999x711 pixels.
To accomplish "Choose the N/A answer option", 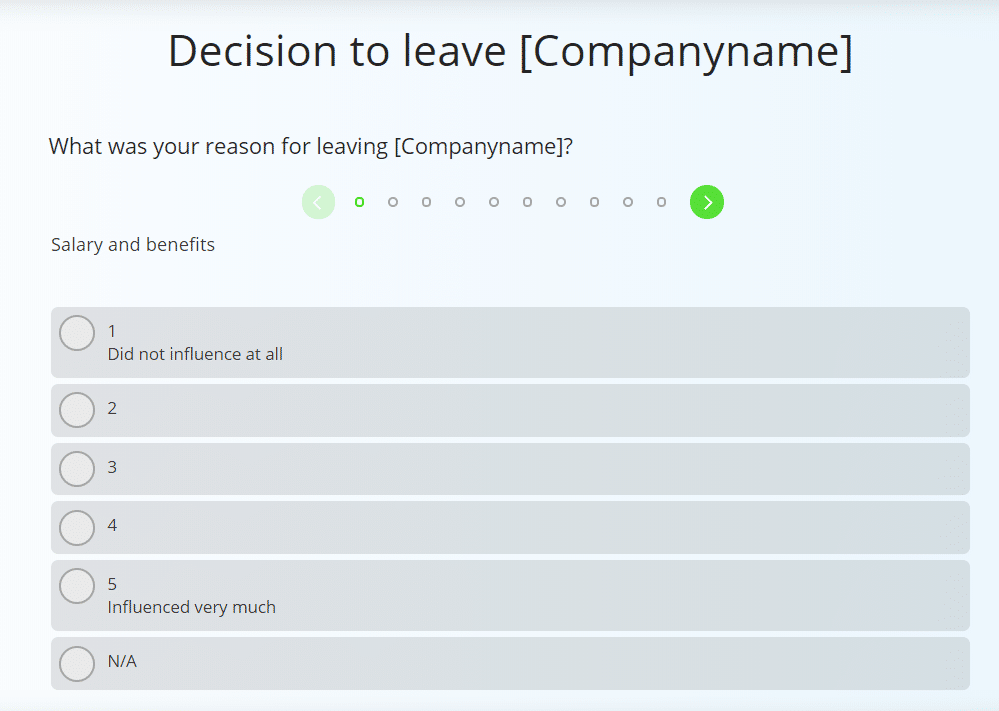I will click(x=77, y=663).
